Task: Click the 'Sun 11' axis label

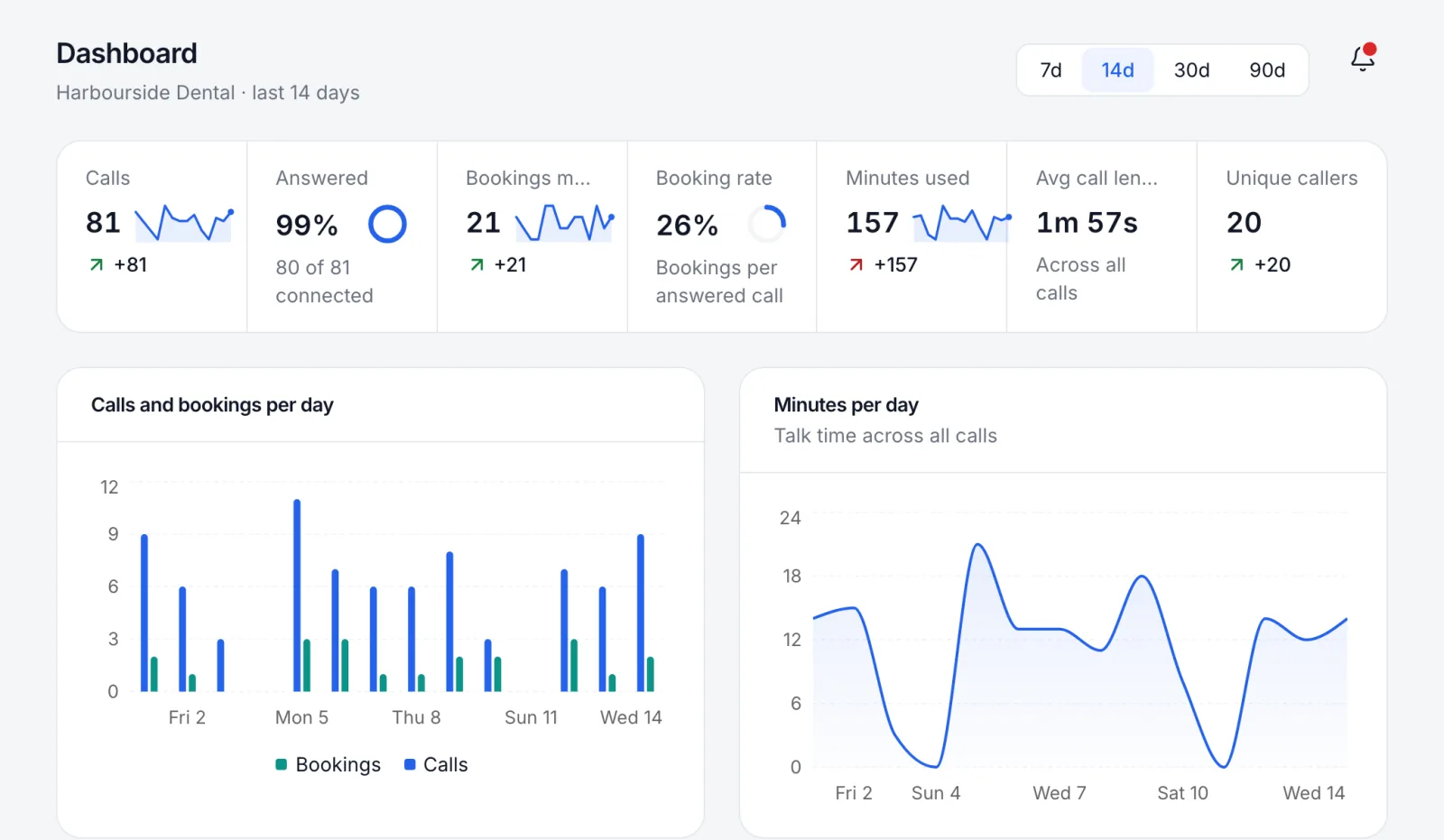Action: 531,717
